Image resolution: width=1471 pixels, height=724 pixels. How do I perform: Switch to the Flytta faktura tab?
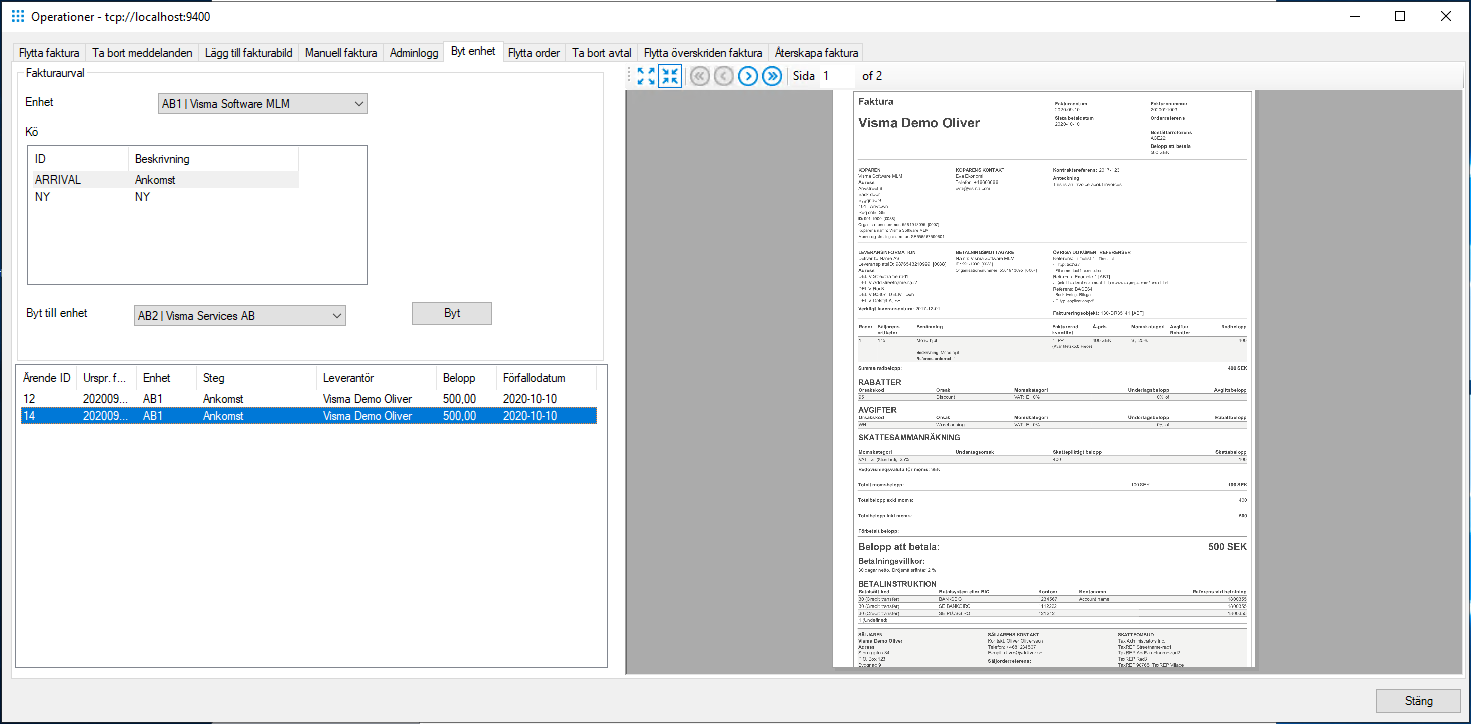pos(48,52)
